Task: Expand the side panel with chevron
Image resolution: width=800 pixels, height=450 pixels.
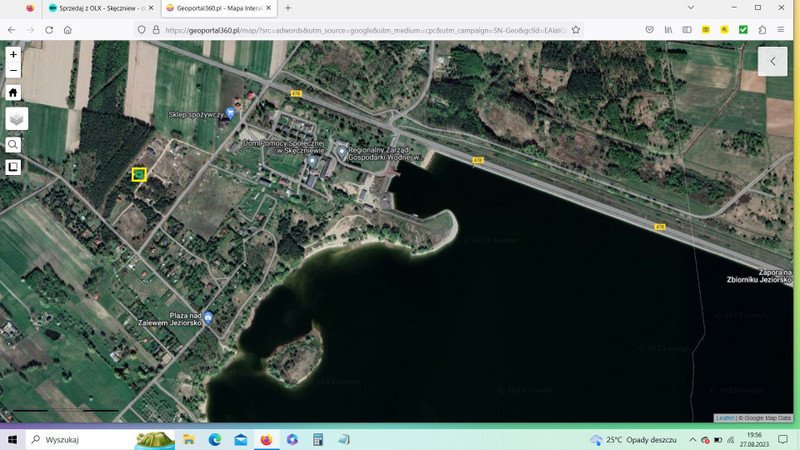Action: point(772,61)
